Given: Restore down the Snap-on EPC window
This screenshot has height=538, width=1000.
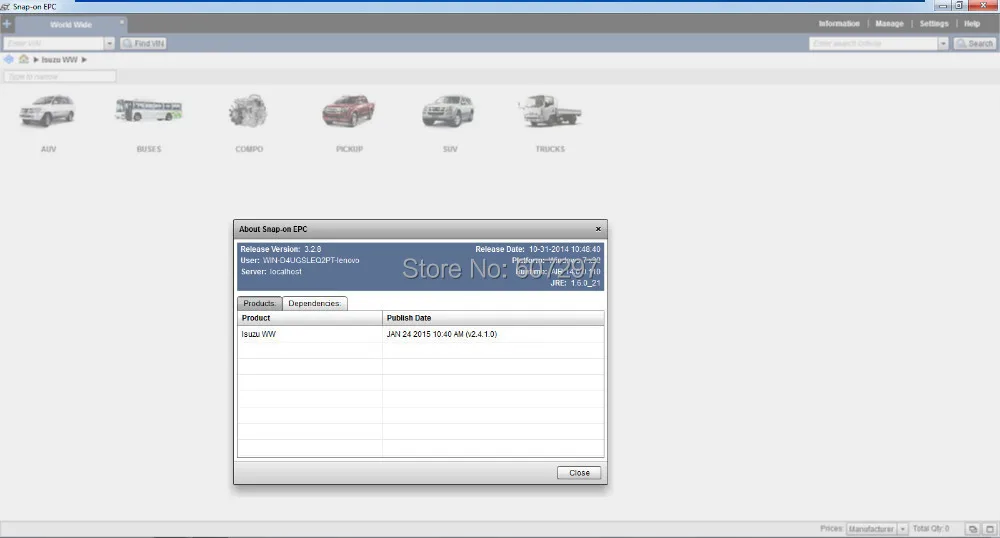Looking at the screenshot, I should 959,6.
